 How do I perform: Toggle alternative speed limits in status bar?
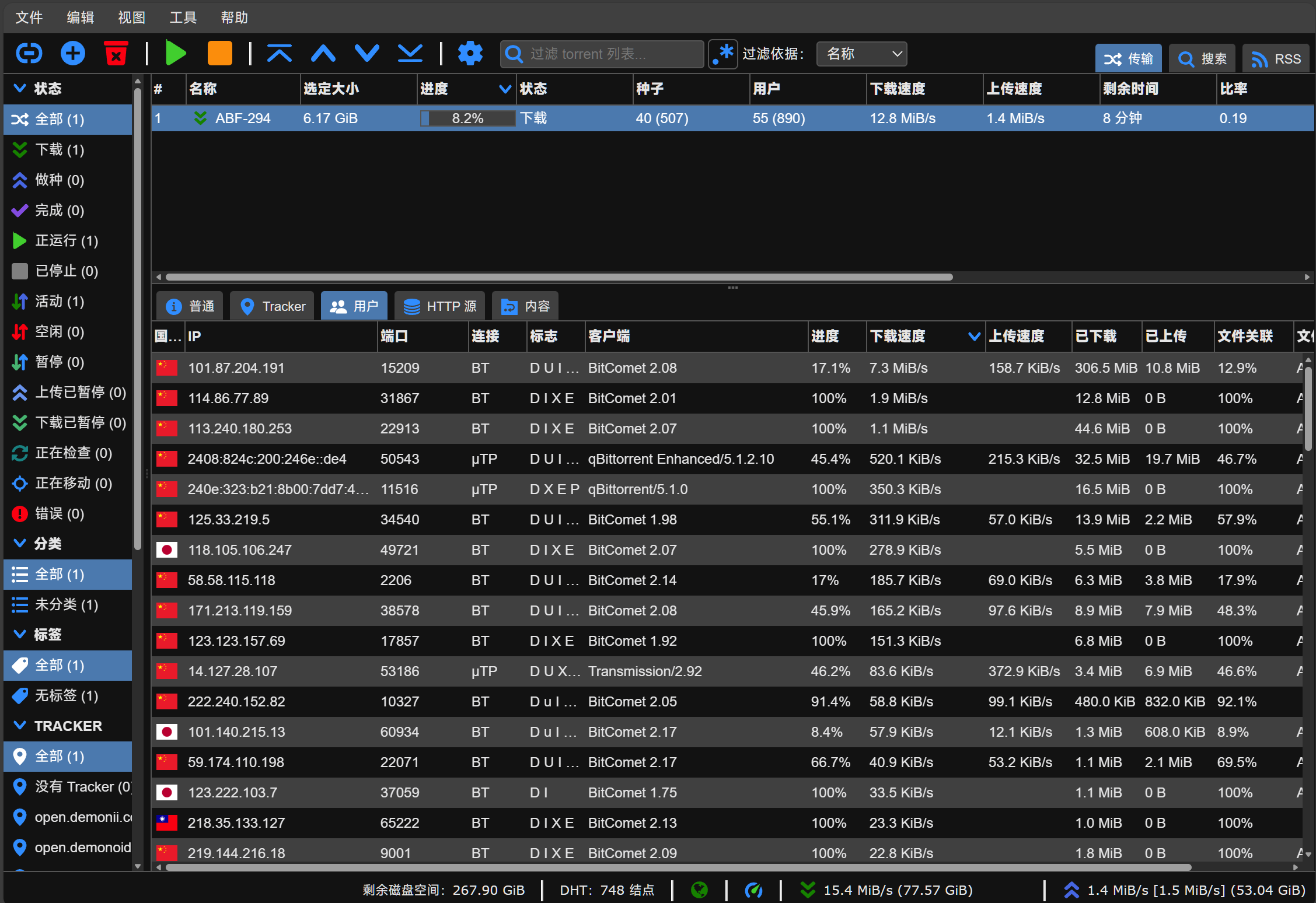coord(753,890)
